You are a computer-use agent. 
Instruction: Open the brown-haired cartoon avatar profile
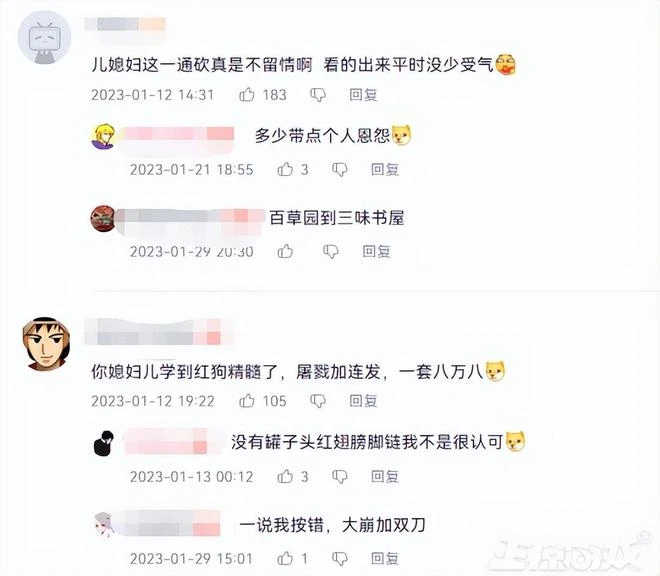[x=46, y=344]
